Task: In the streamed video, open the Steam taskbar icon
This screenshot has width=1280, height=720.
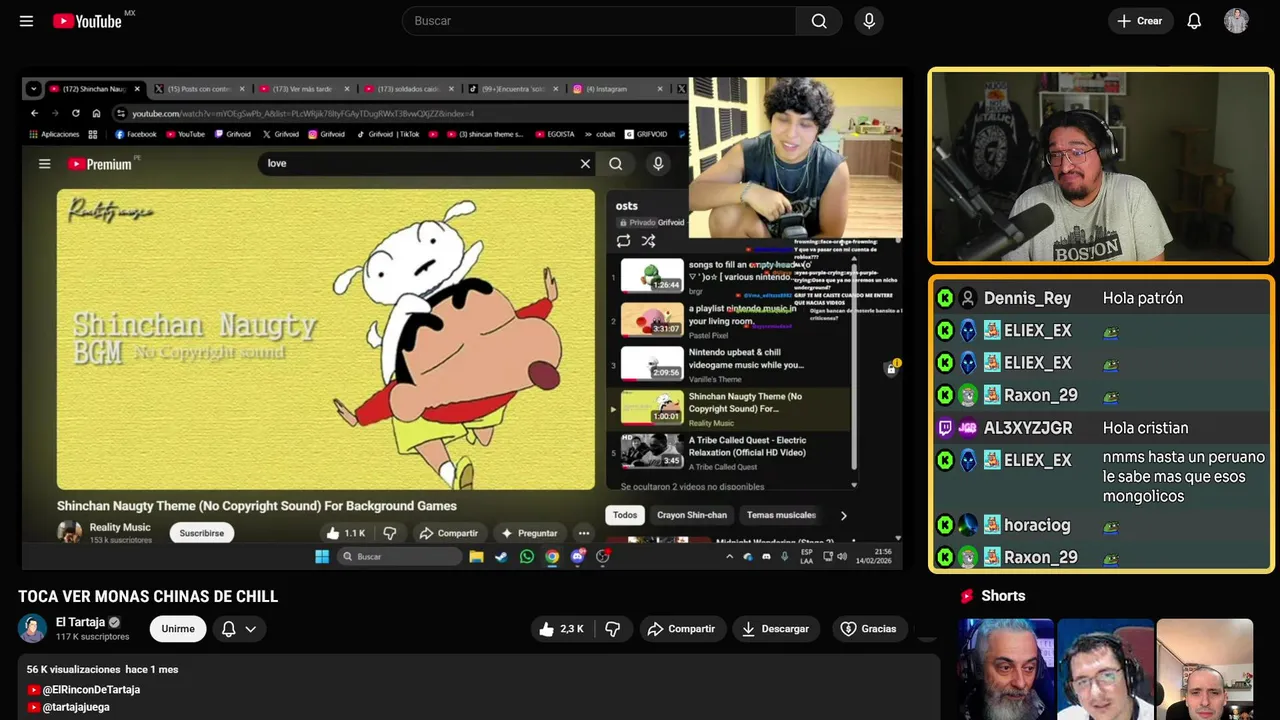Action: [x=501, y=557]
